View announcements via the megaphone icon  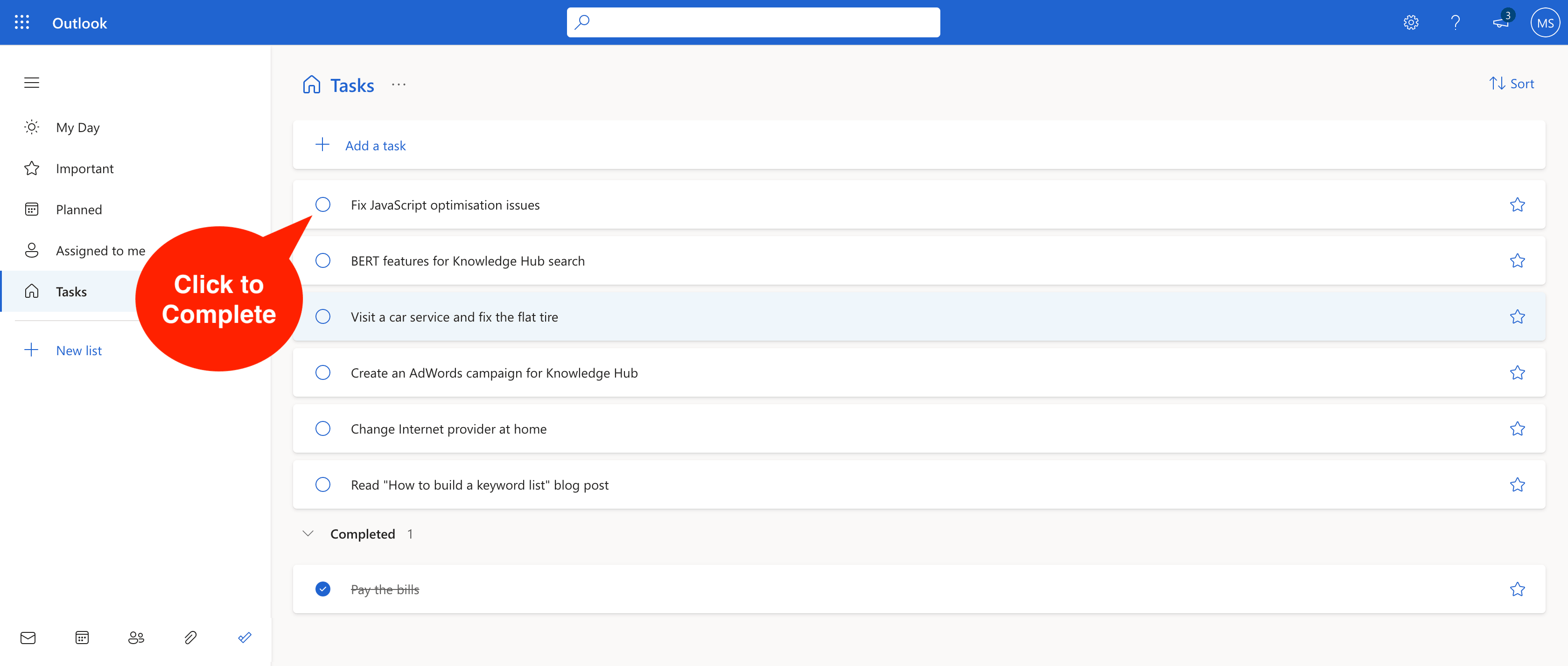1500,22
